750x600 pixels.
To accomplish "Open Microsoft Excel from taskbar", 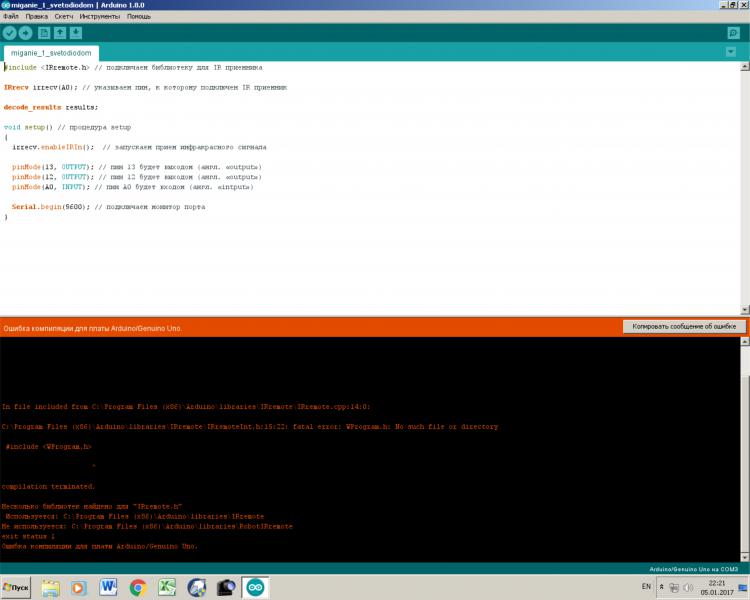I will [x=167, y=588].
